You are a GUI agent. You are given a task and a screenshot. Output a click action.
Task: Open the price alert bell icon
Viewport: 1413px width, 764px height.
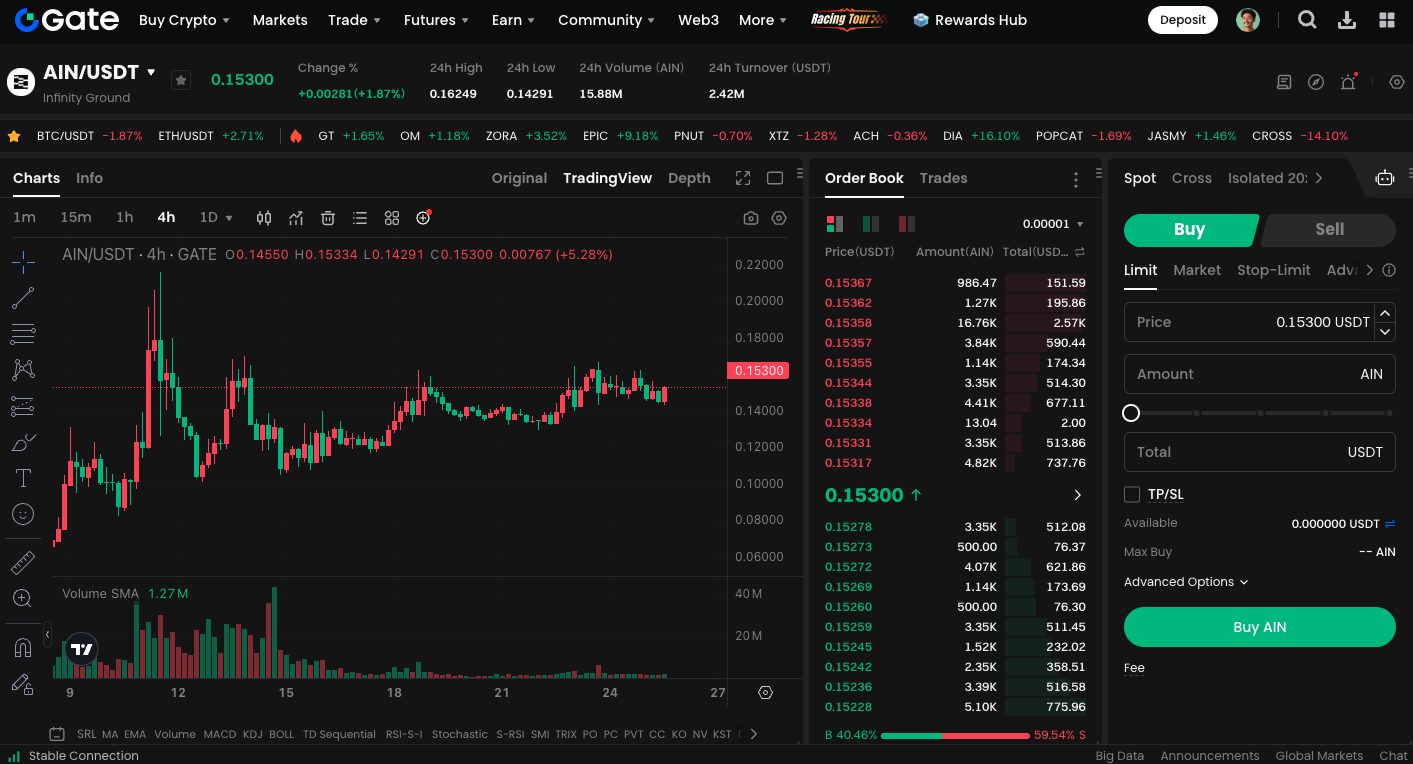click(1348, 82)
